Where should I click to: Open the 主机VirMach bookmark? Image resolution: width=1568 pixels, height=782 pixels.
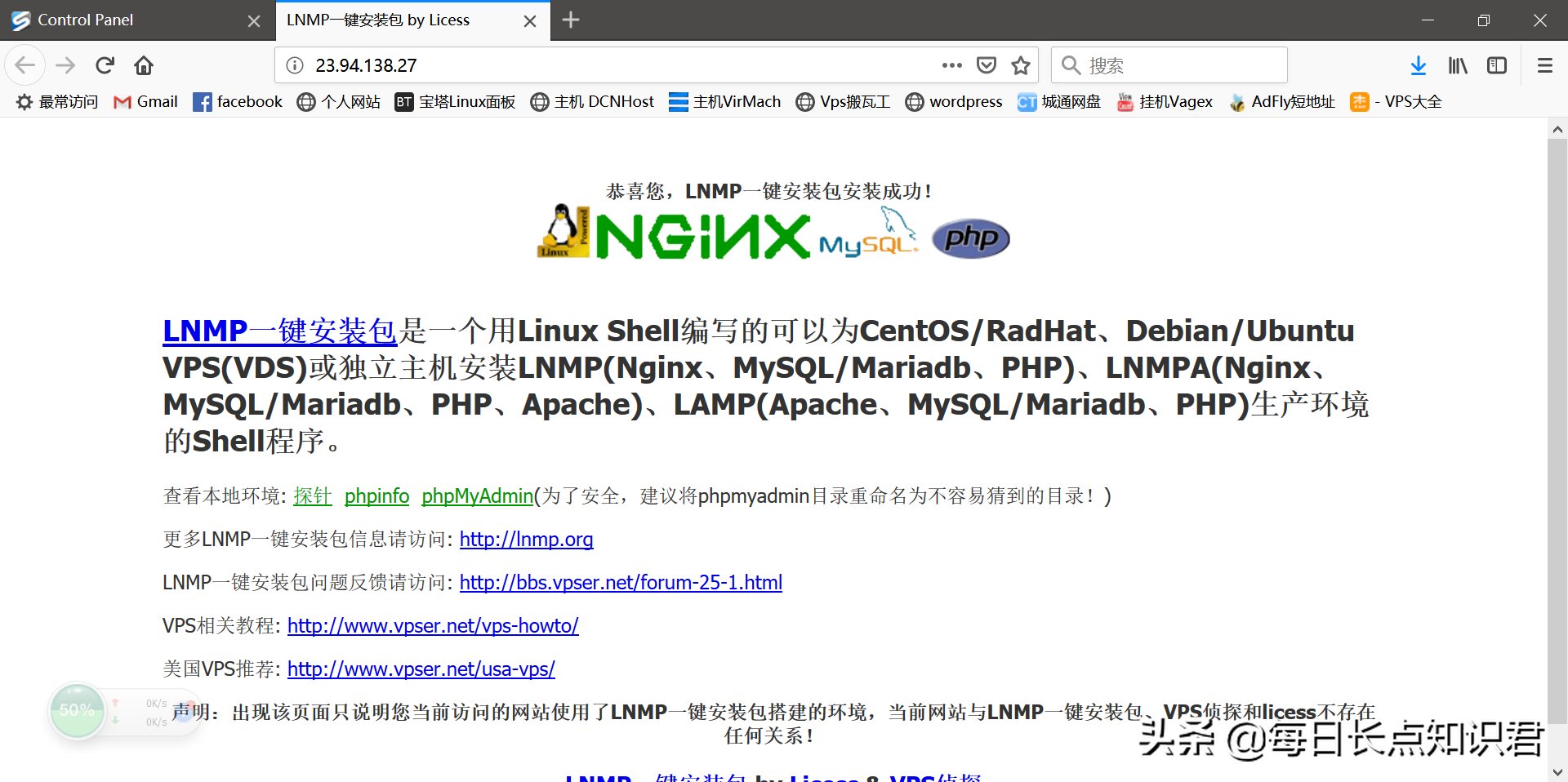click(x=725, y=102)
